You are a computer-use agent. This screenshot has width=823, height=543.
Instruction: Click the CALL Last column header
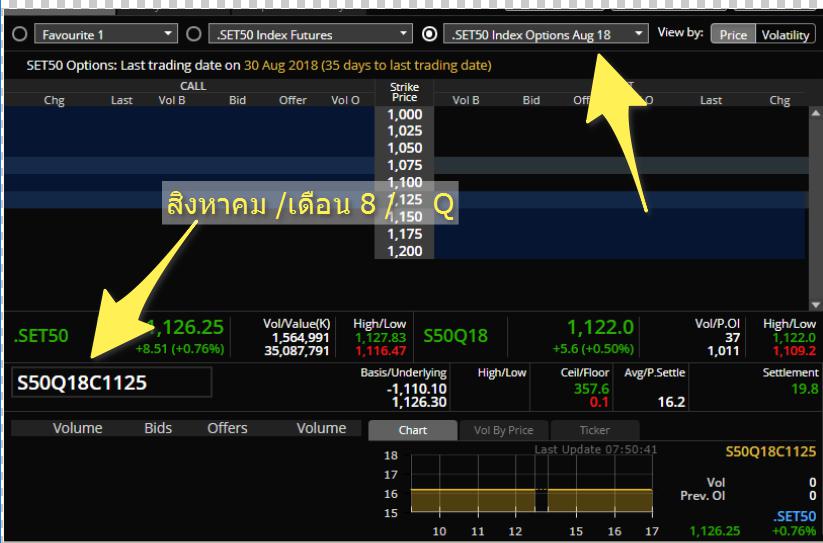[121, 100]
